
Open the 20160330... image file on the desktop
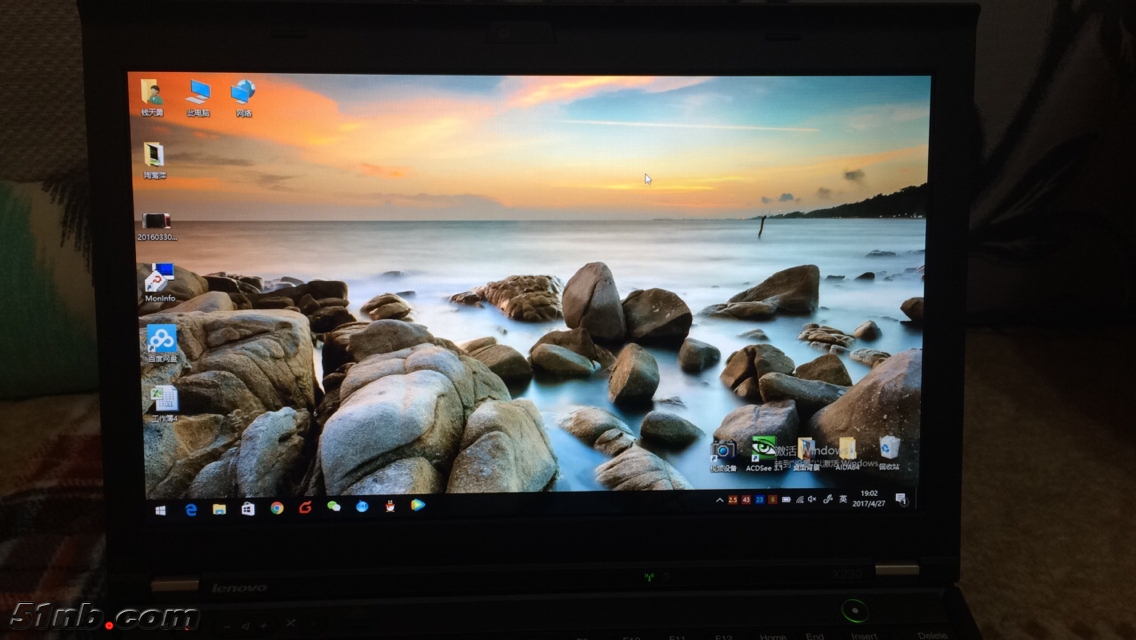pyautogui.click(x=156, y=226)
